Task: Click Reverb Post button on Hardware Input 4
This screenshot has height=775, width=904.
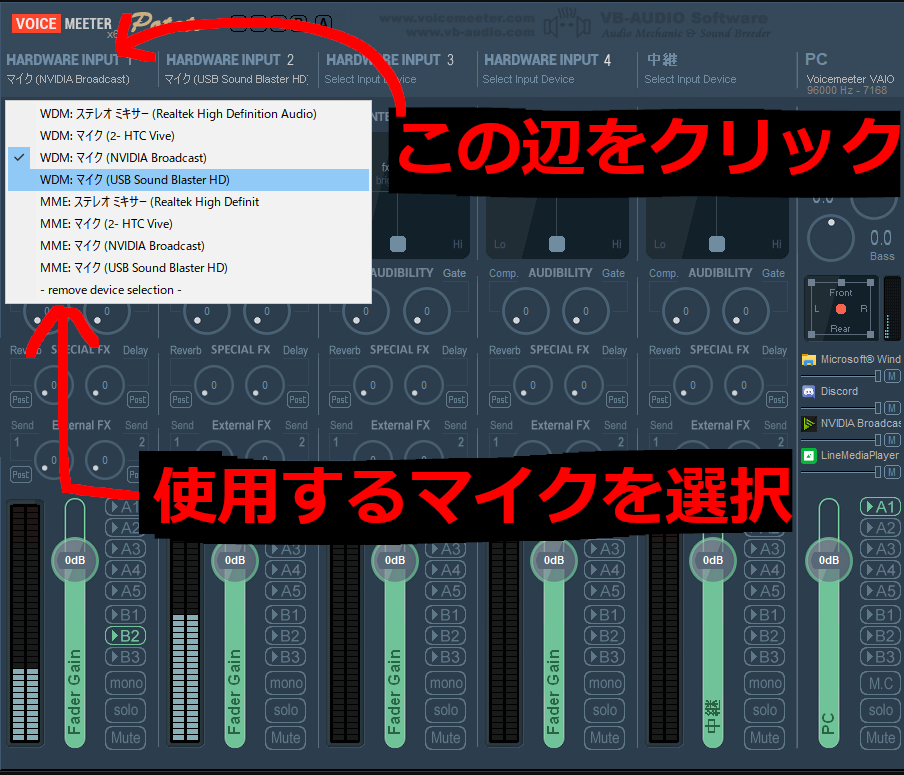Action: pos(500,400)
